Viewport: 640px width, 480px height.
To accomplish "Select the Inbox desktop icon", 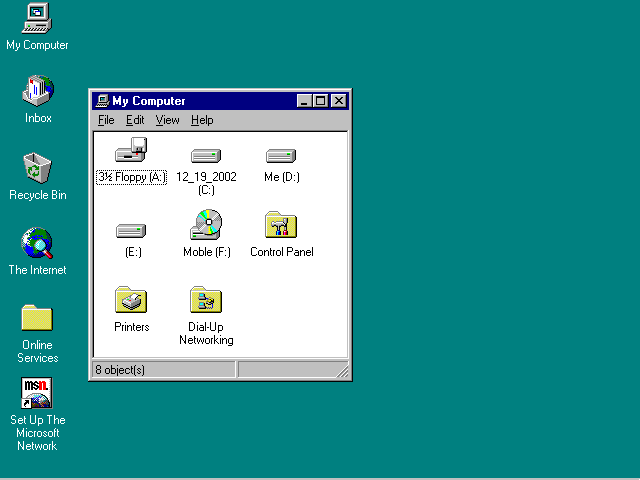I will tap(38, 91).
